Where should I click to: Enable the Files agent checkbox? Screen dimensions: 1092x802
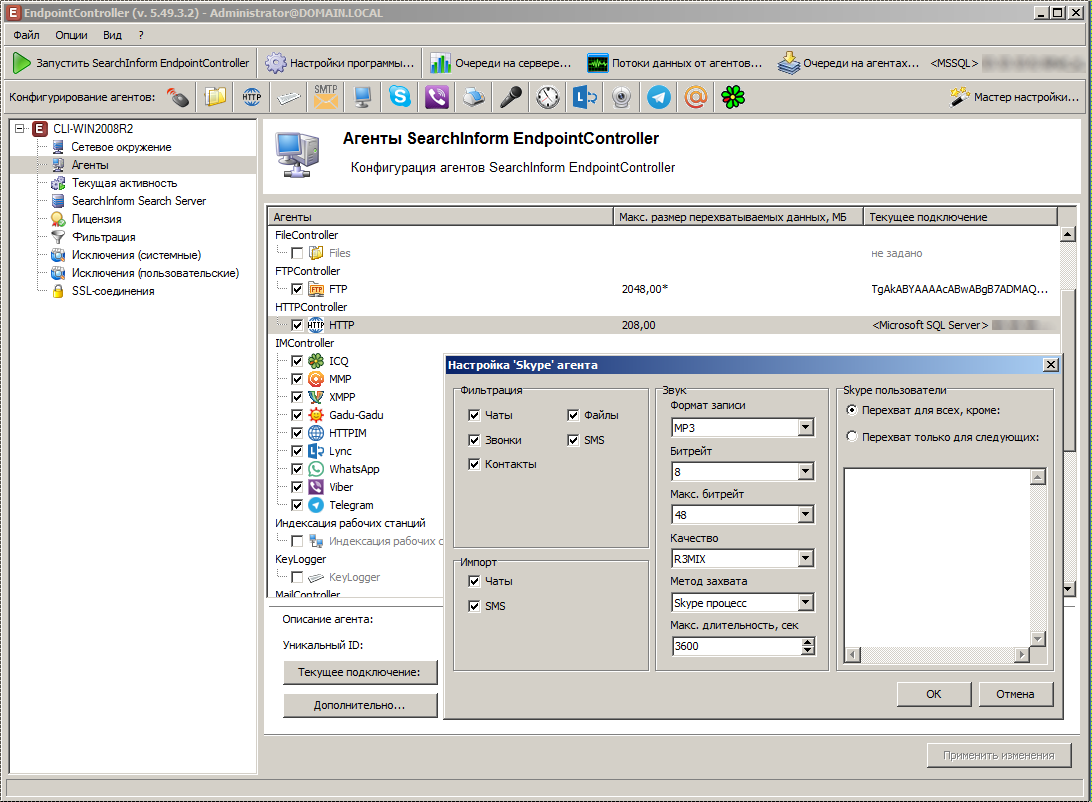point(297,253)
